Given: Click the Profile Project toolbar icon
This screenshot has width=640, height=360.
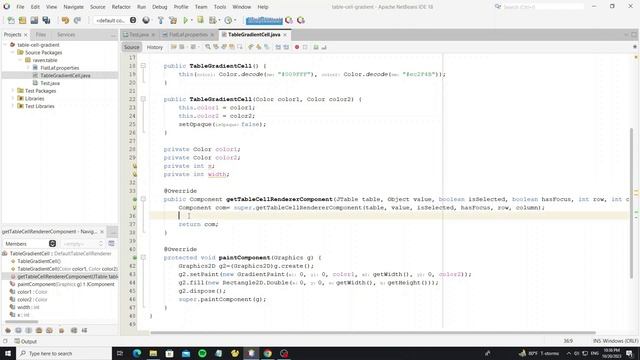Looking at the screenshot, I should (x=212, y=20).
